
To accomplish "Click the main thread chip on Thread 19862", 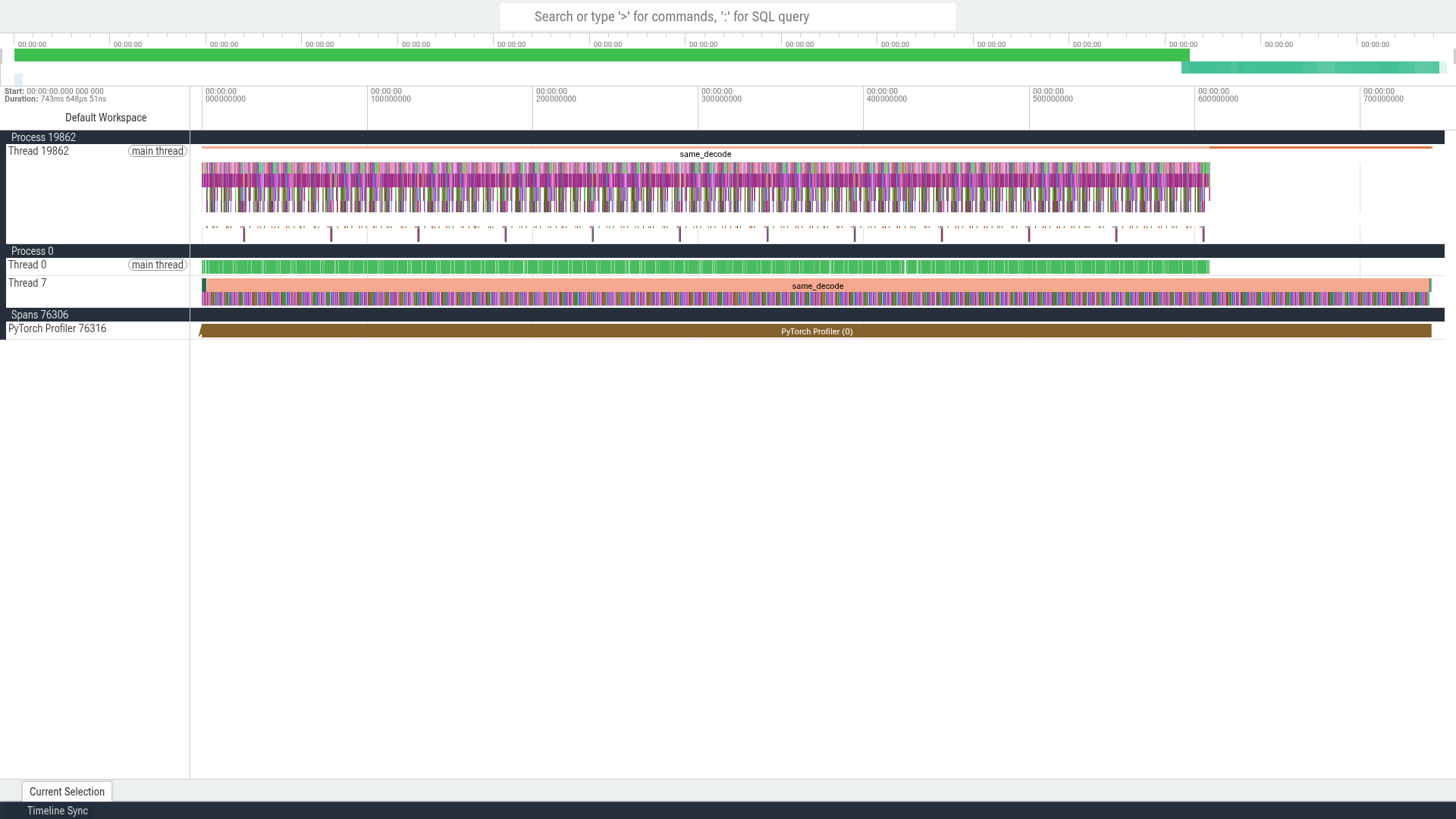I will 158,151.
